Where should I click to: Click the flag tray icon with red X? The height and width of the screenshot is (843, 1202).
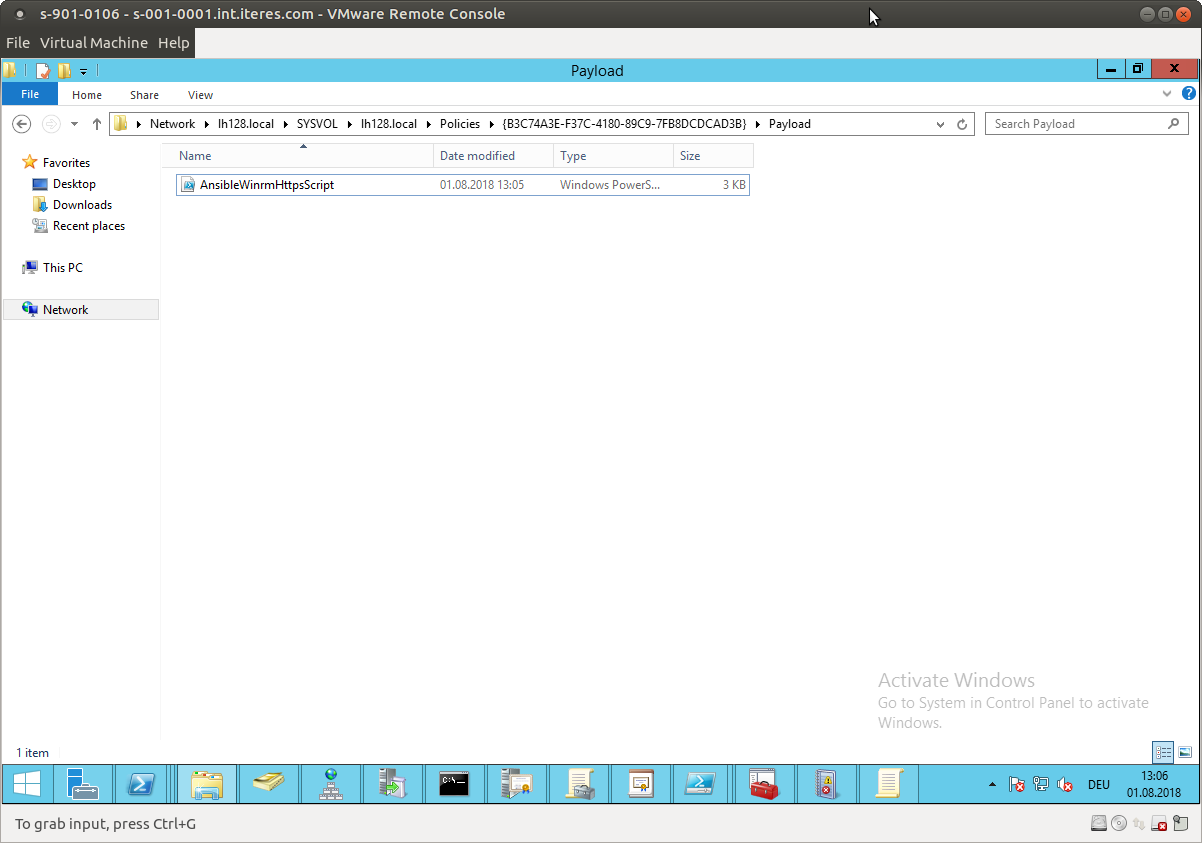coord(1016,785)
